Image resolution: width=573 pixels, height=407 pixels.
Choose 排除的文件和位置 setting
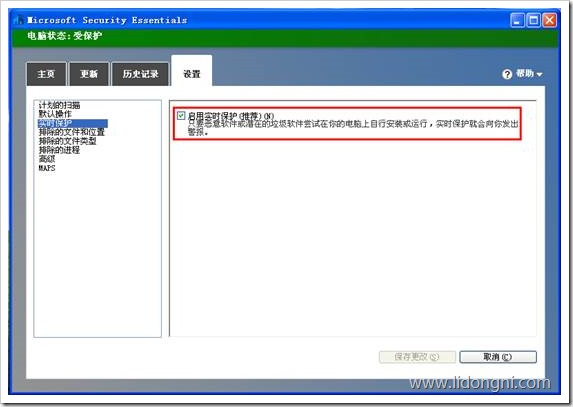pos(72,132)
